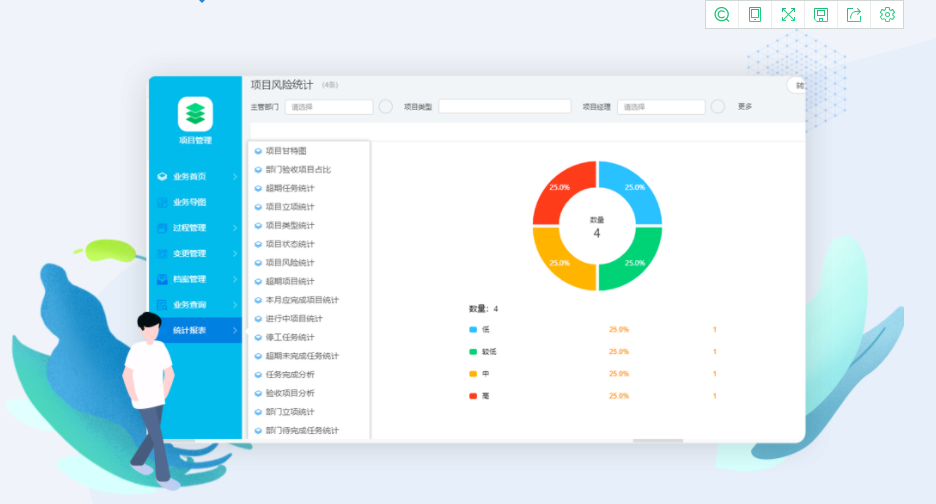936x504 pixels.
Task: Open settings with the gear icon
Action: [x=887, y=14]
